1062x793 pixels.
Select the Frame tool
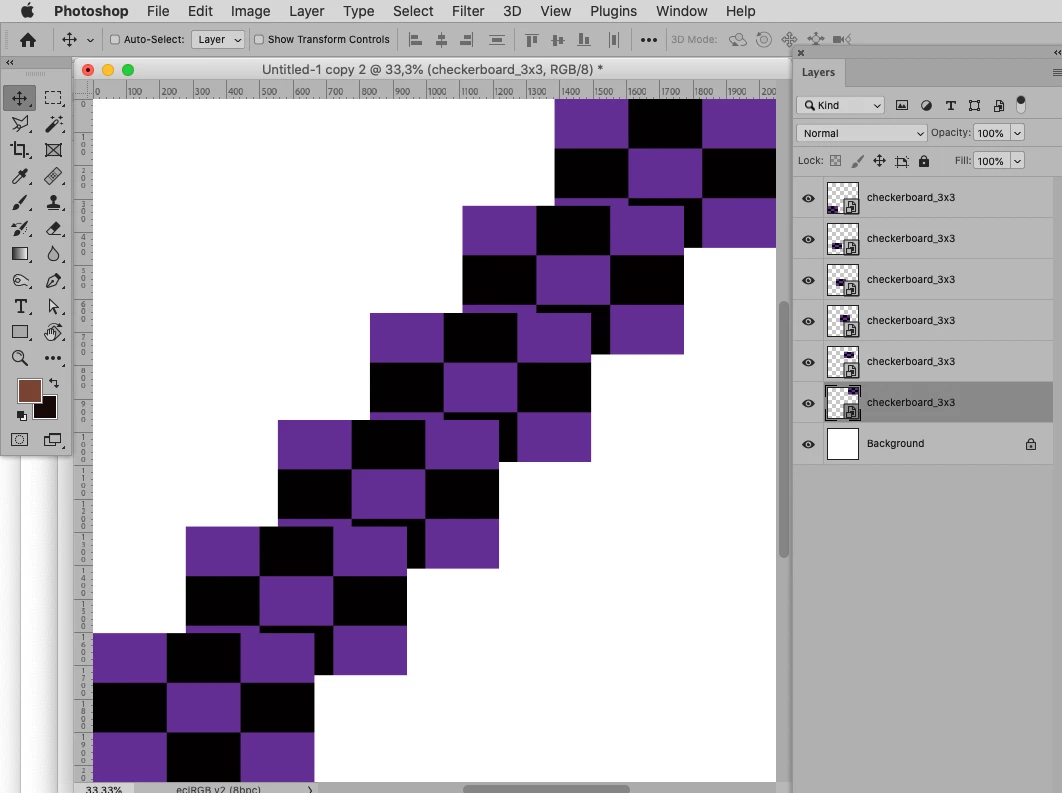(53, 150)
